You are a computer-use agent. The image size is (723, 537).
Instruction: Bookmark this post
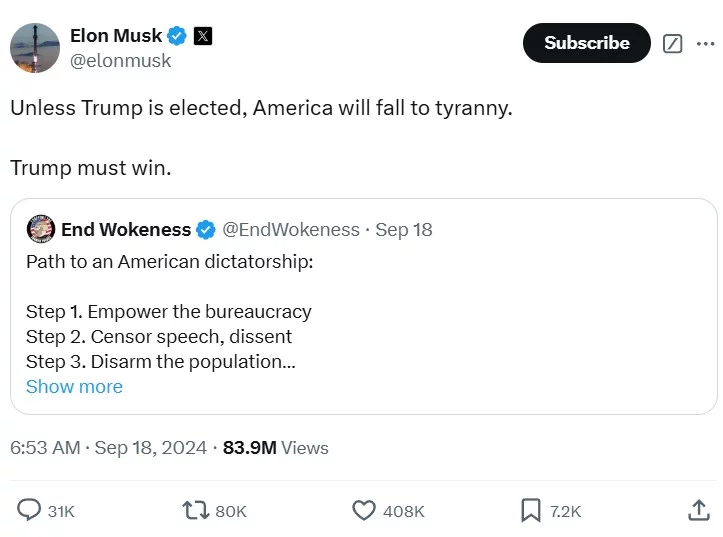[531, 511]
